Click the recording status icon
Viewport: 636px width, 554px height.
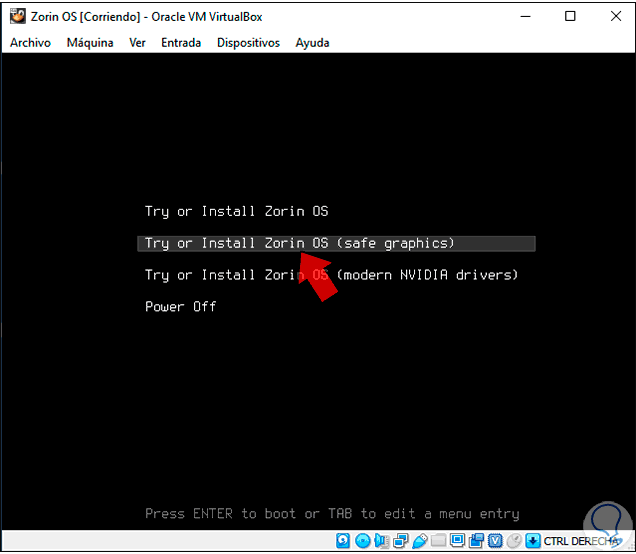coord(477,541)
